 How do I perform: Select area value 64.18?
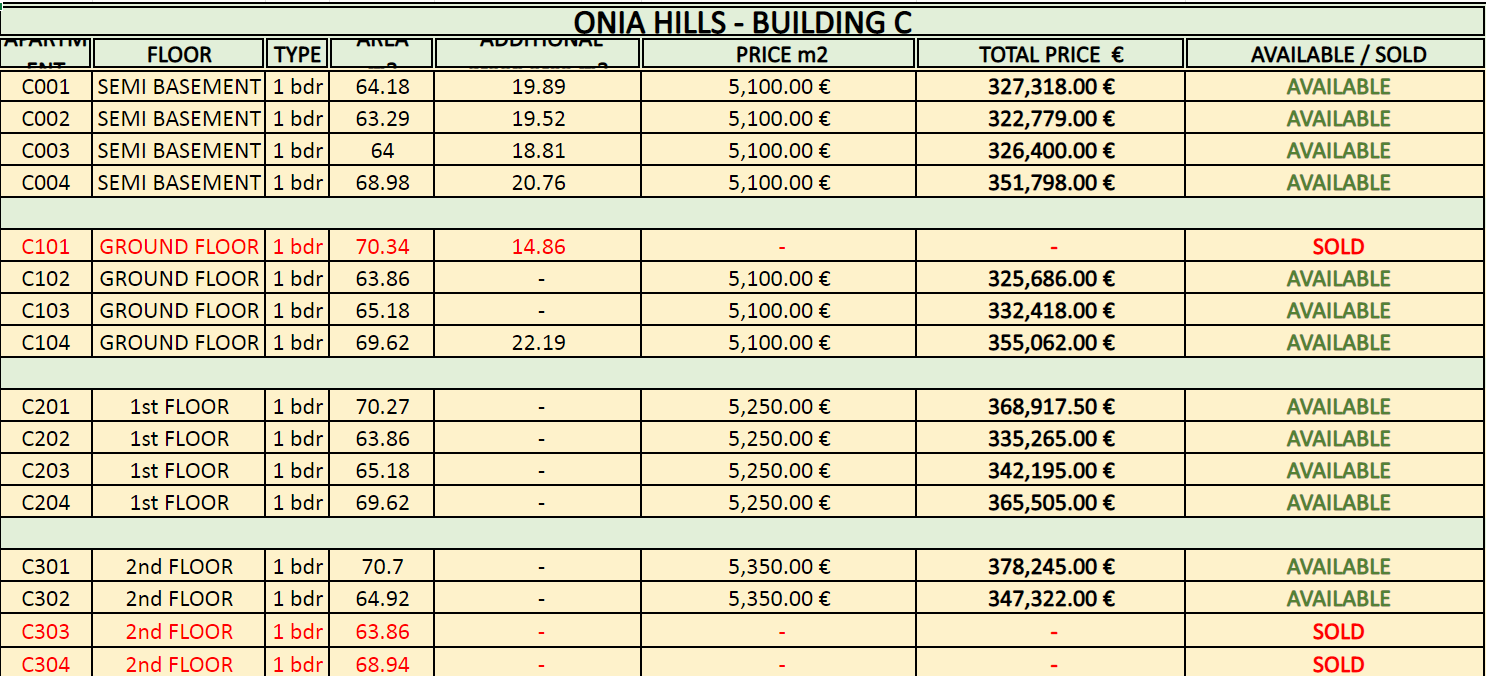382,87
